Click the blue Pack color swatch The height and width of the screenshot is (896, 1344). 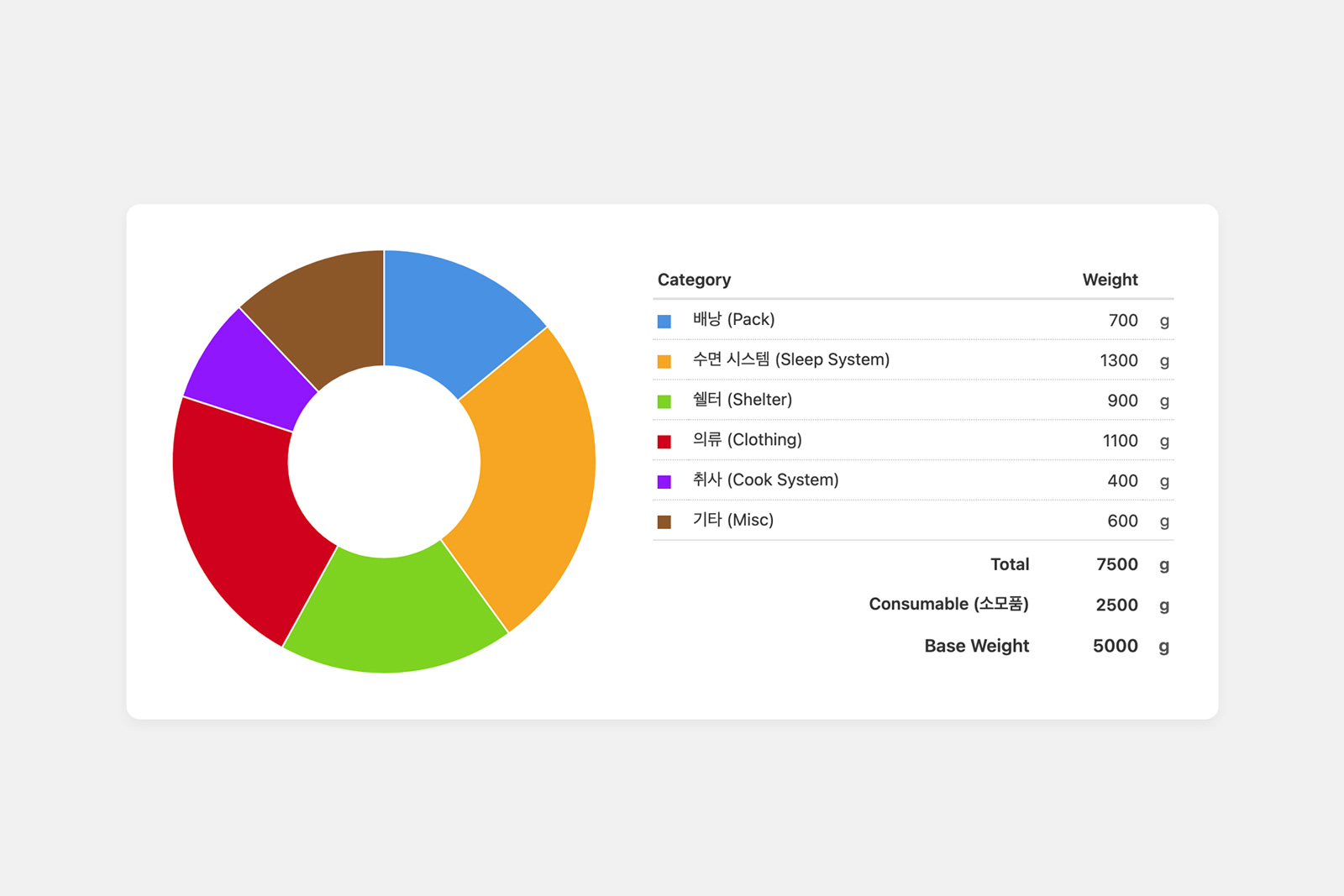click(x=664, y=321)
